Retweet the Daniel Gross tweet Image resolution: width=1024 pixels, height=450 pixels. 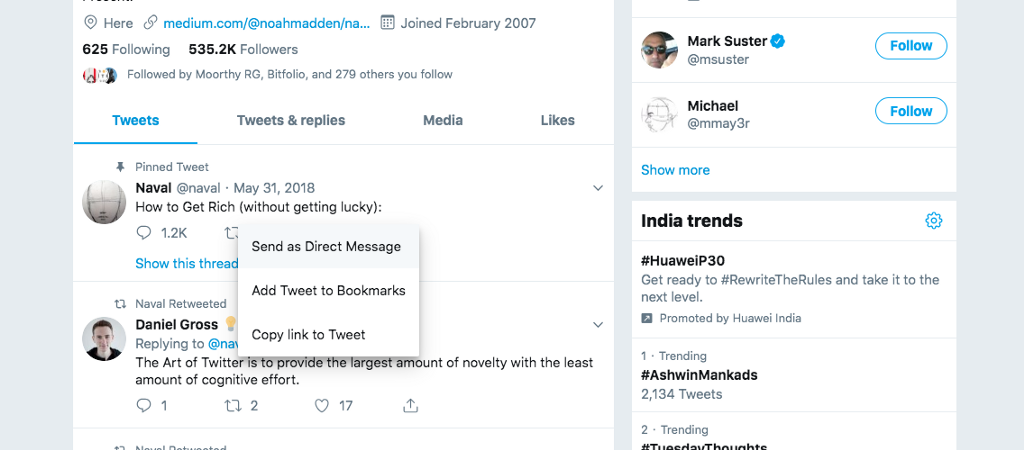coord(233,406)
